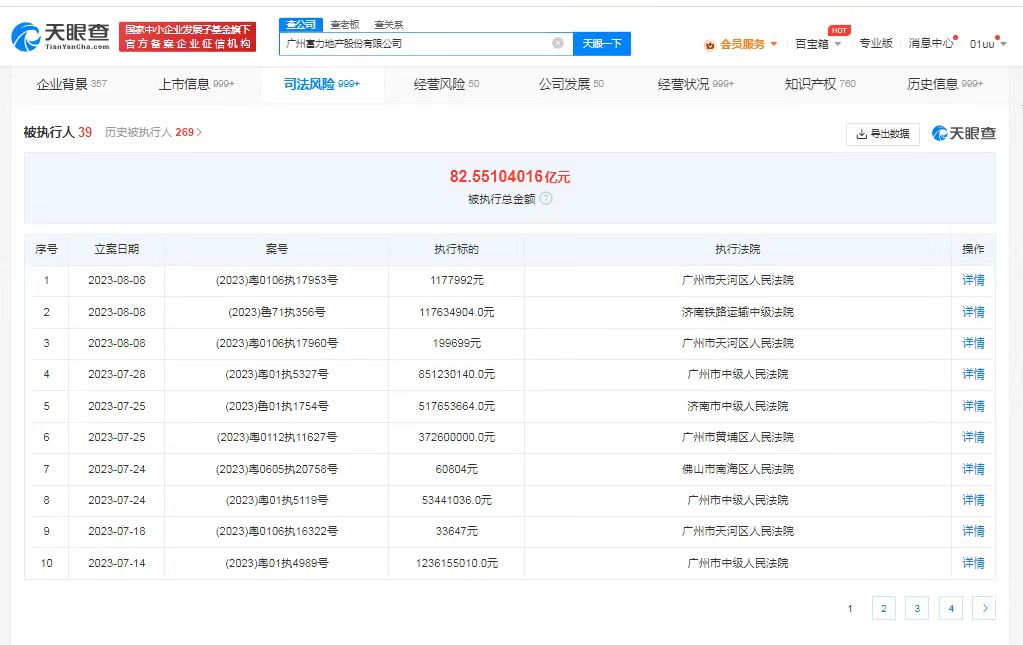1023x645 pixels.
Task: Click the 导出数据 export button
Action: pyautogui.click(x=882, y=134)
